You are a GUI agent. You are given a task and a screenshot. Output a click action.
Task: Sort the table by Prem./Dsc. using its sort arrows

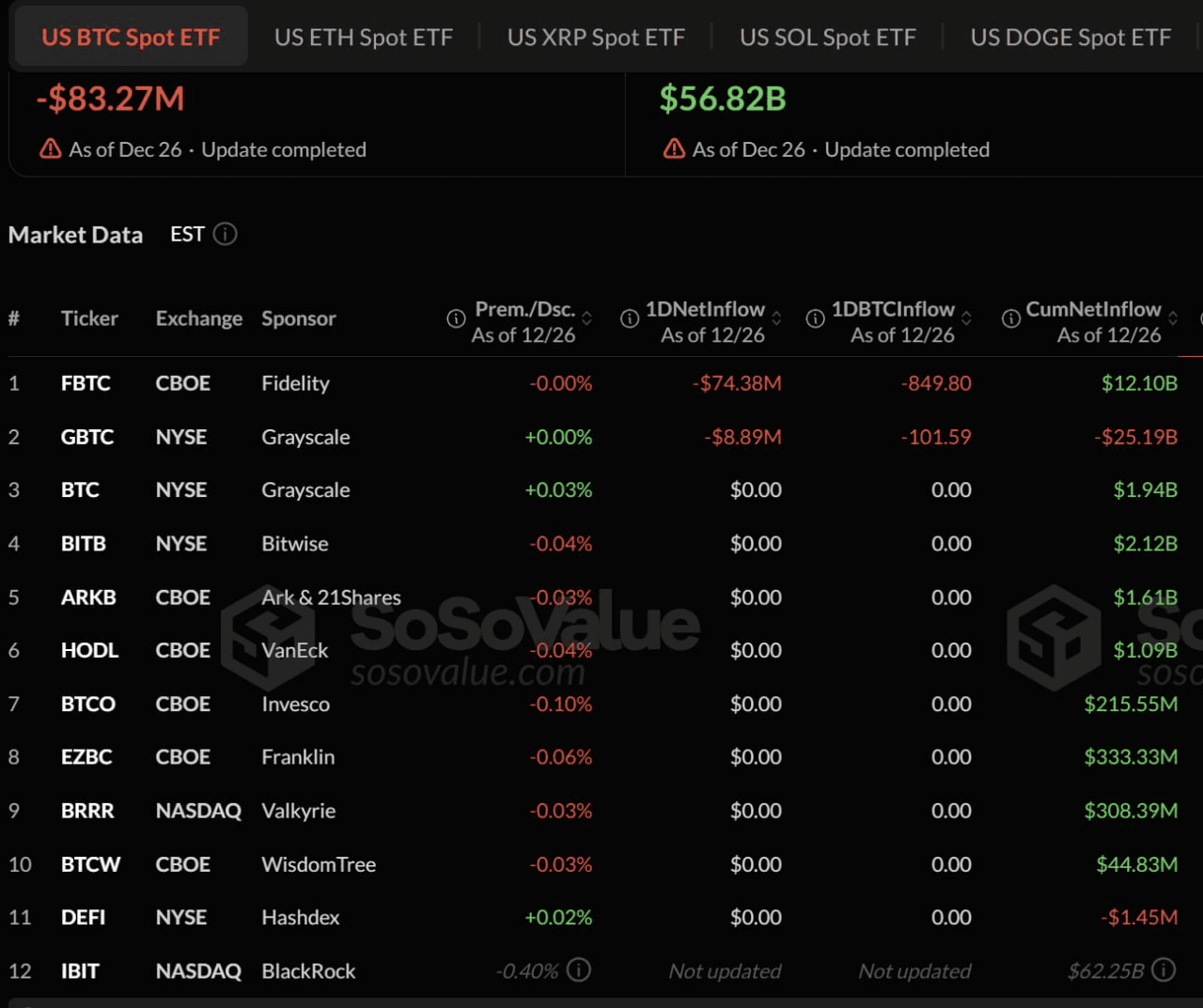tap(585, 318)
